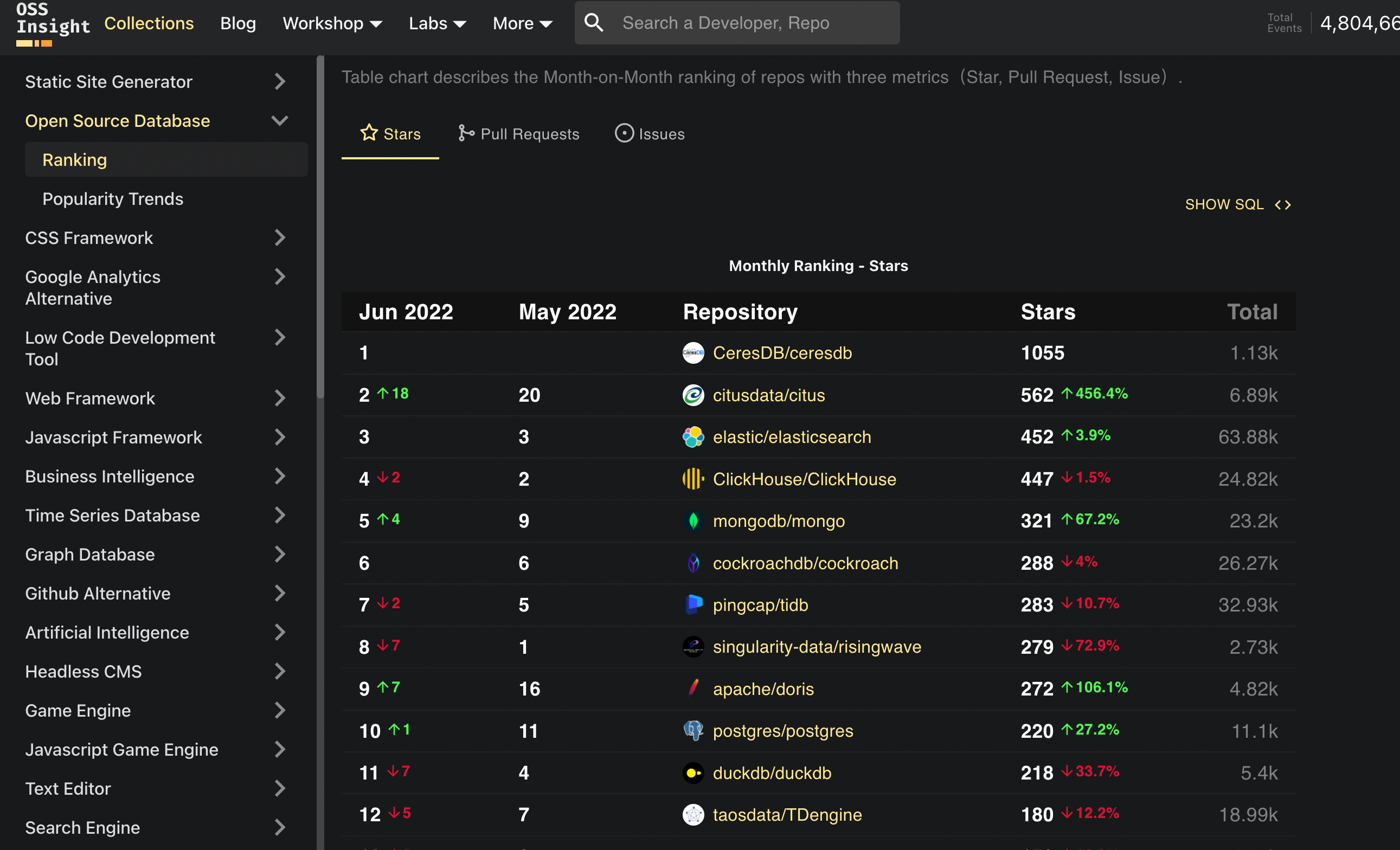Open postgres/postgres repository link
This screenshot has width=1400, height=850.
(x=782, y=731)
